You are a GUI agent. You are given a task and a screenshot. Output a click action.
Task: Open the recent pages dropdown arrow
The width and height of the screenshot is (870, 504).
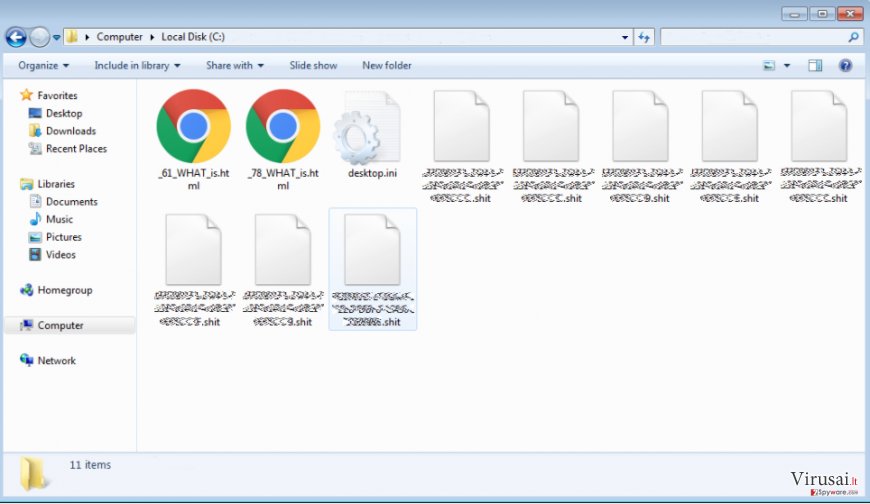click(57, 38)
